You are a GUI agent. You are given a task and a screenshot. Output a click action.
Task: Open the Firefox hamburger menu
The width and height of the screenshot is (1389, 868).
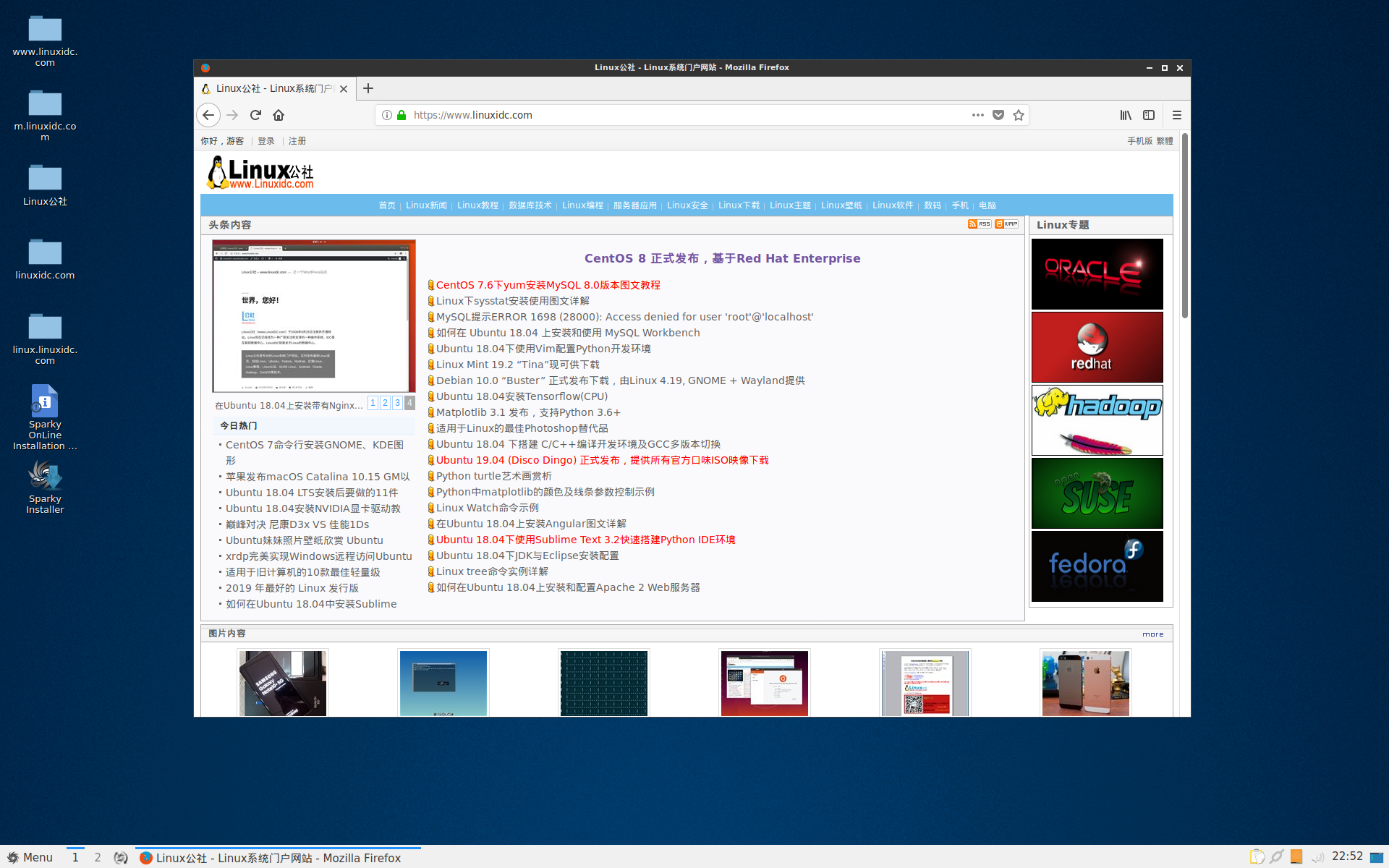click(1177, 115)
